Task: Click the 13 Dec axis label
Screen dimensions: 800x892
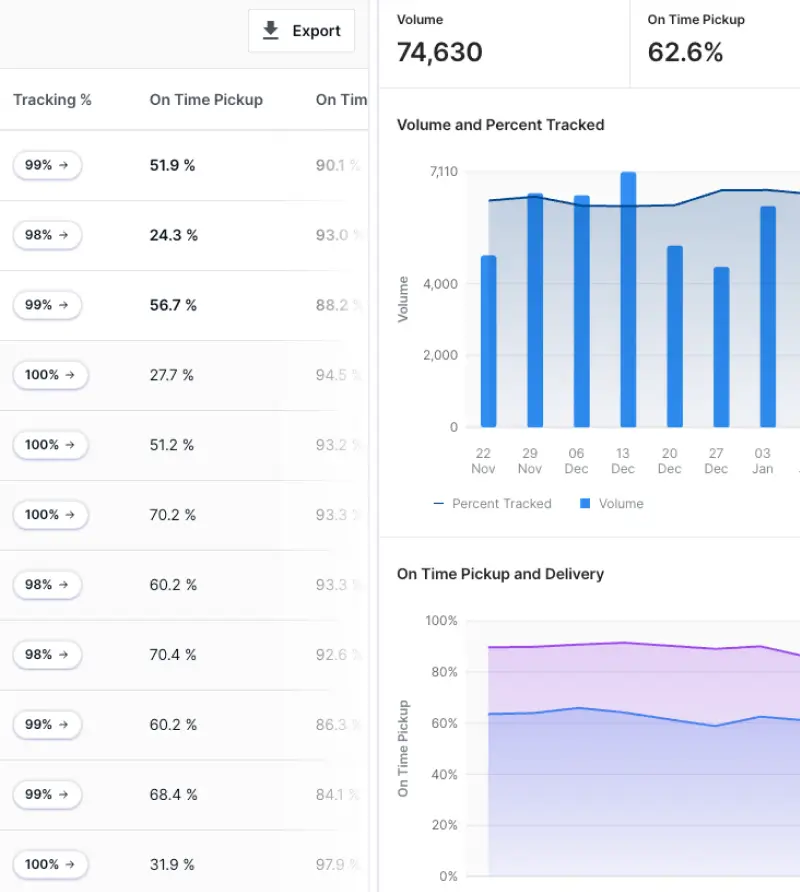Action: pos(622,461)
